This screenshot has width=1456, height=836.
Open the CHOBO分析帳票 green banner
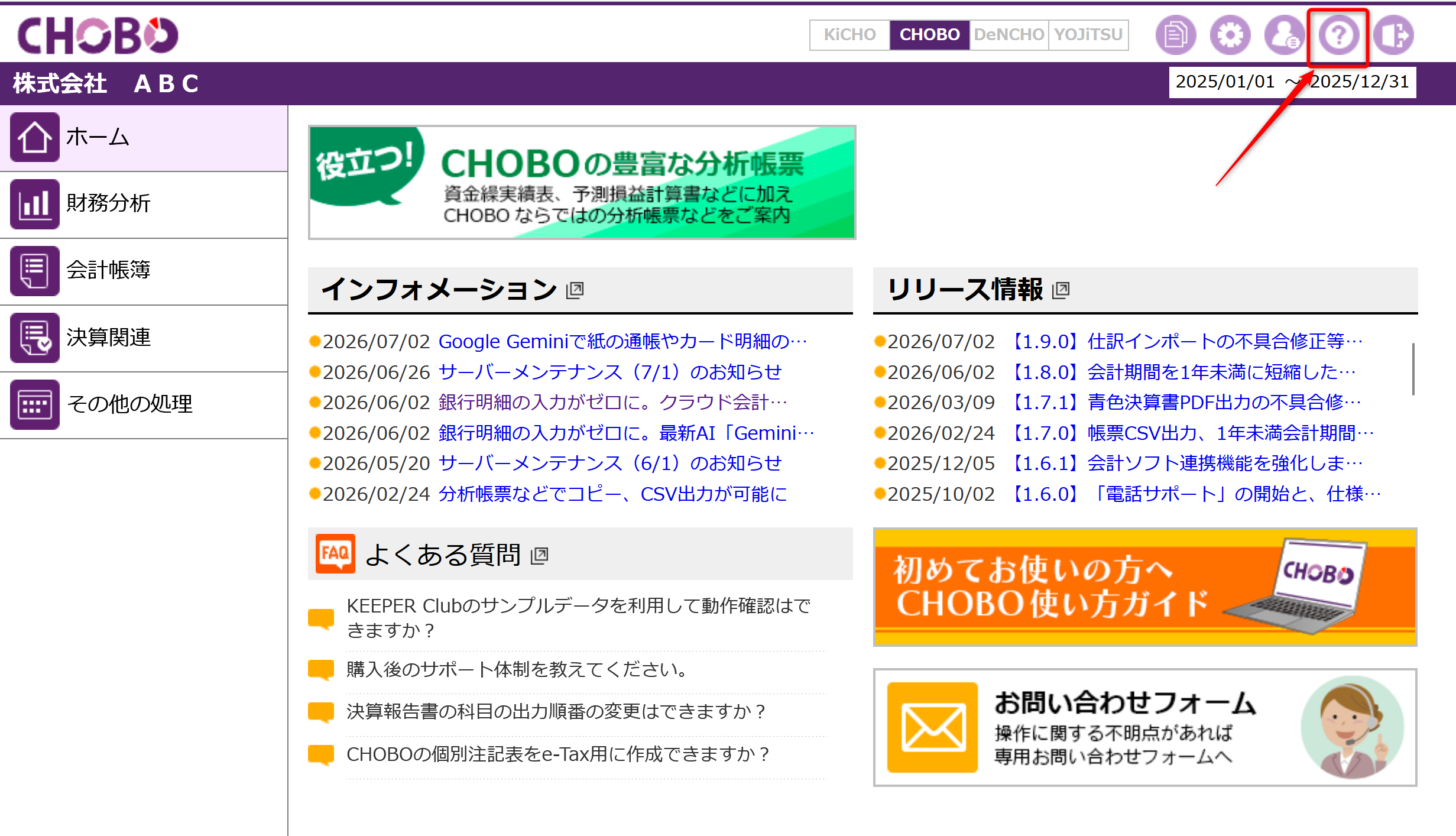point(582,182)
